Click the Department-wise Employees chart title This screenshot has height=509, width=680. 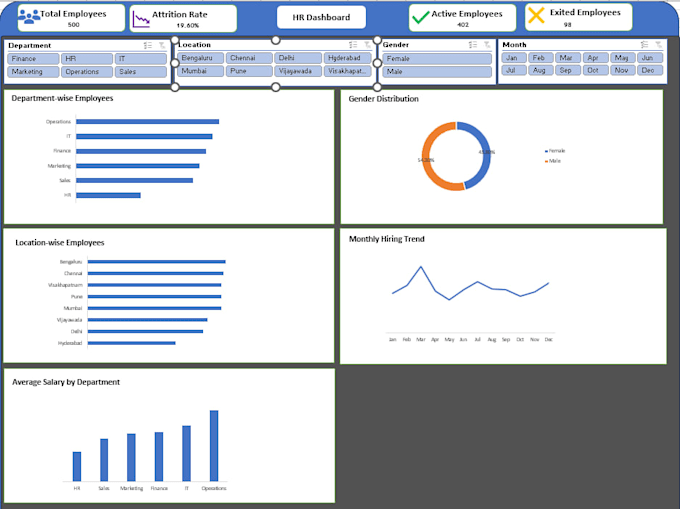pos(62,98)
